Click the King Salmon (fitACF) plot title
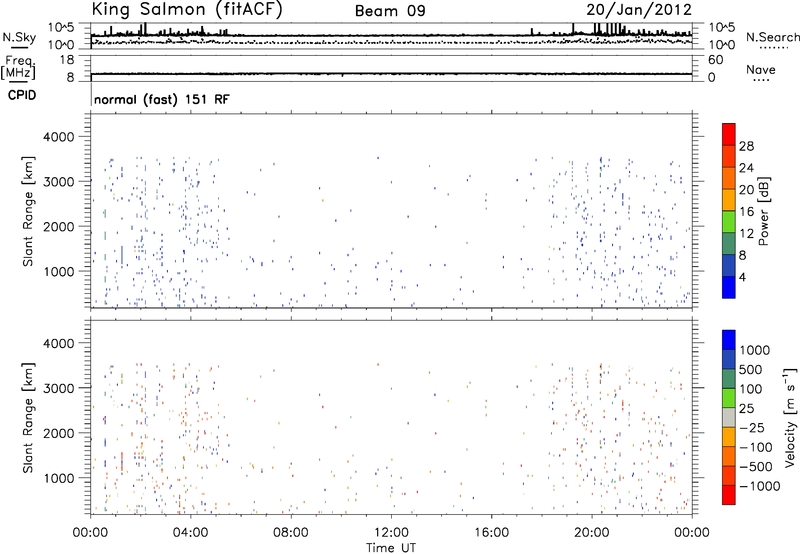This screenshot has width=800, height=554. point(187,10)
